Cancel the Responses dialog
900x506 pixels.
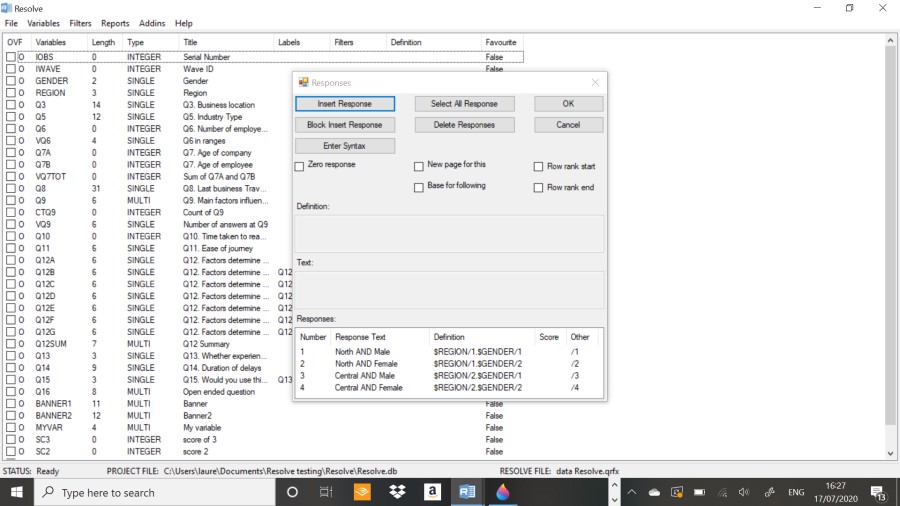(x=568, y=125)
